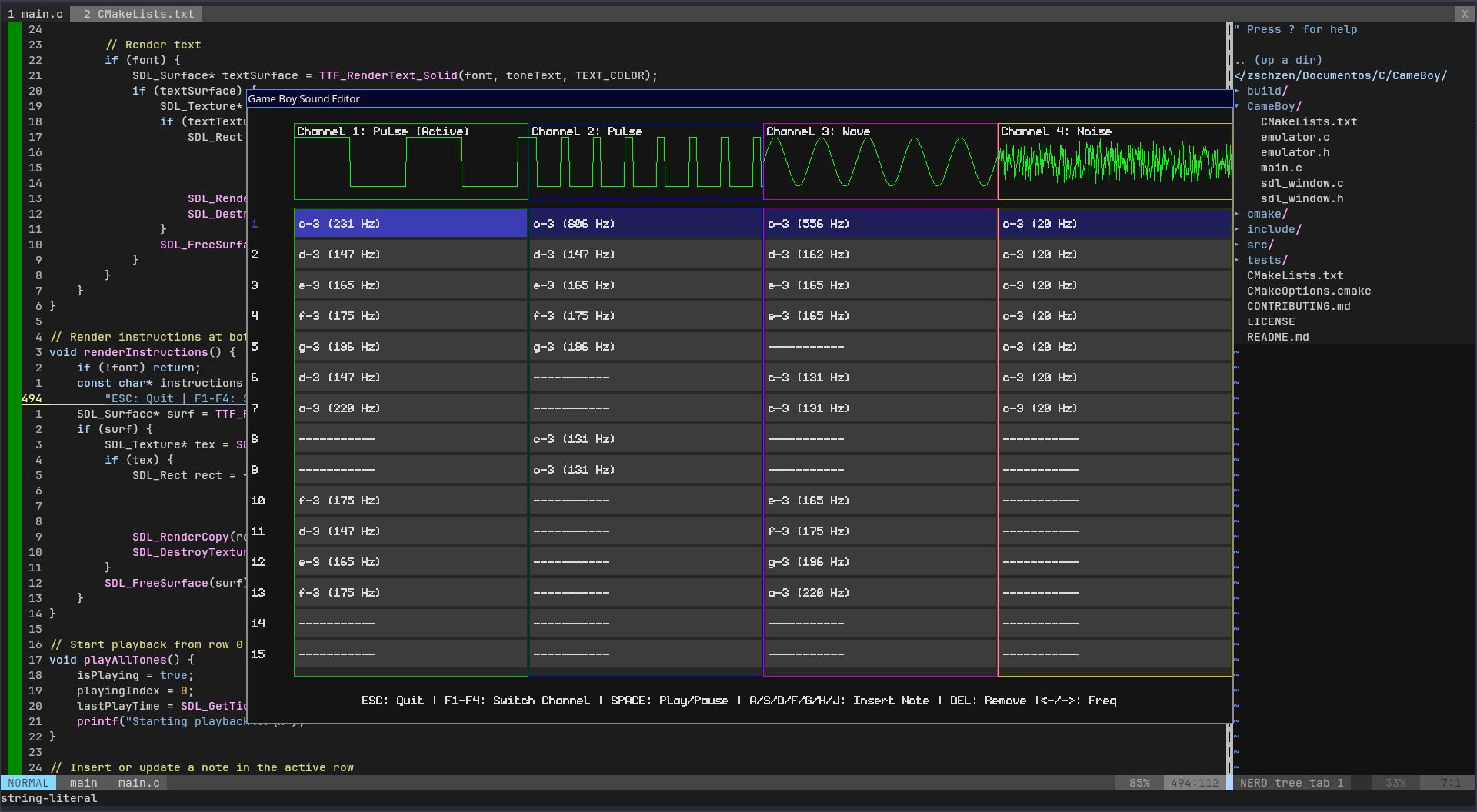
Task: Click the // Render text comment line
Action: tap(153, 45)
